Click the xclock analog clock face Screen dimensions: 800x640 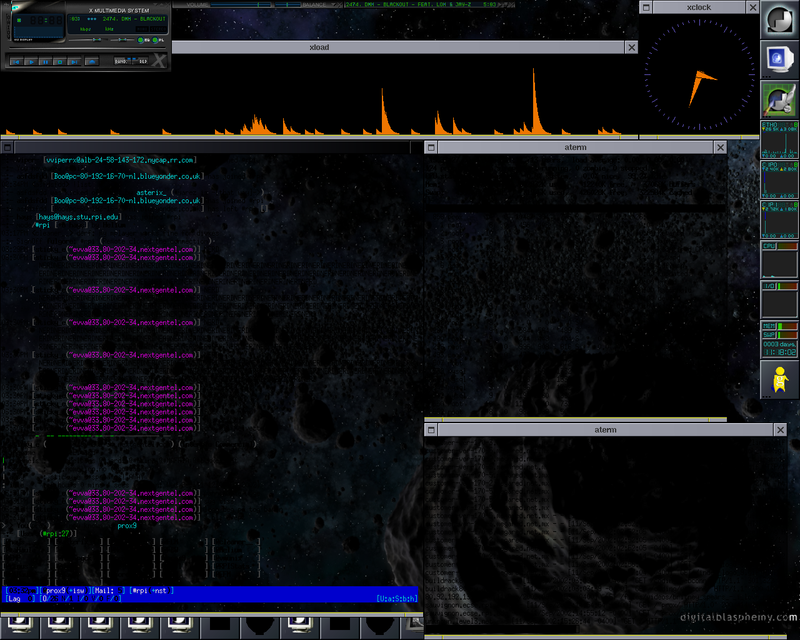tap(699, 75)
